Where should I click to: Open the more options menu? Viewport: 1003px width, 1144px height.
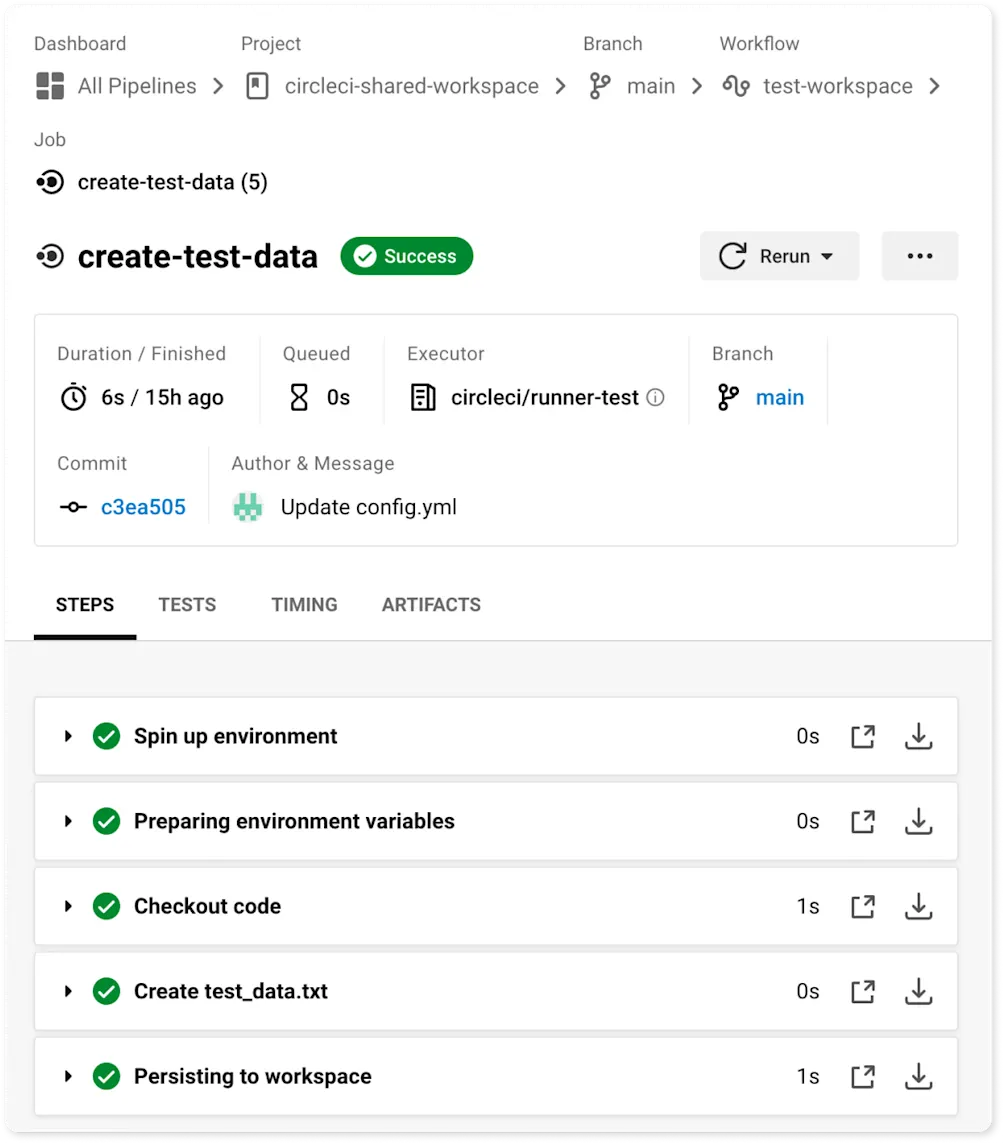click(x=918, y=256)
